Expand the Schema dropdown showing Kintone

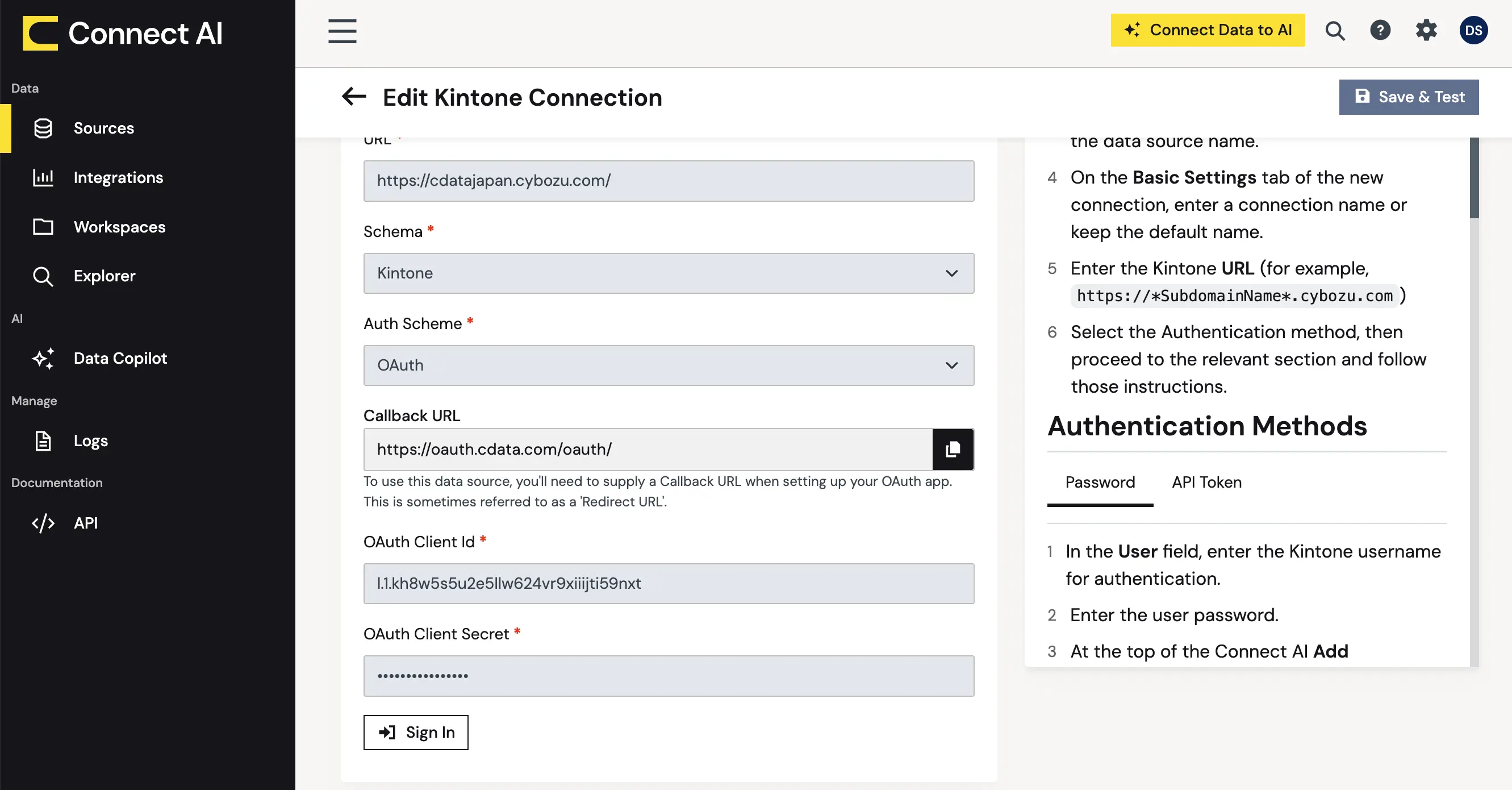[669, 273]
